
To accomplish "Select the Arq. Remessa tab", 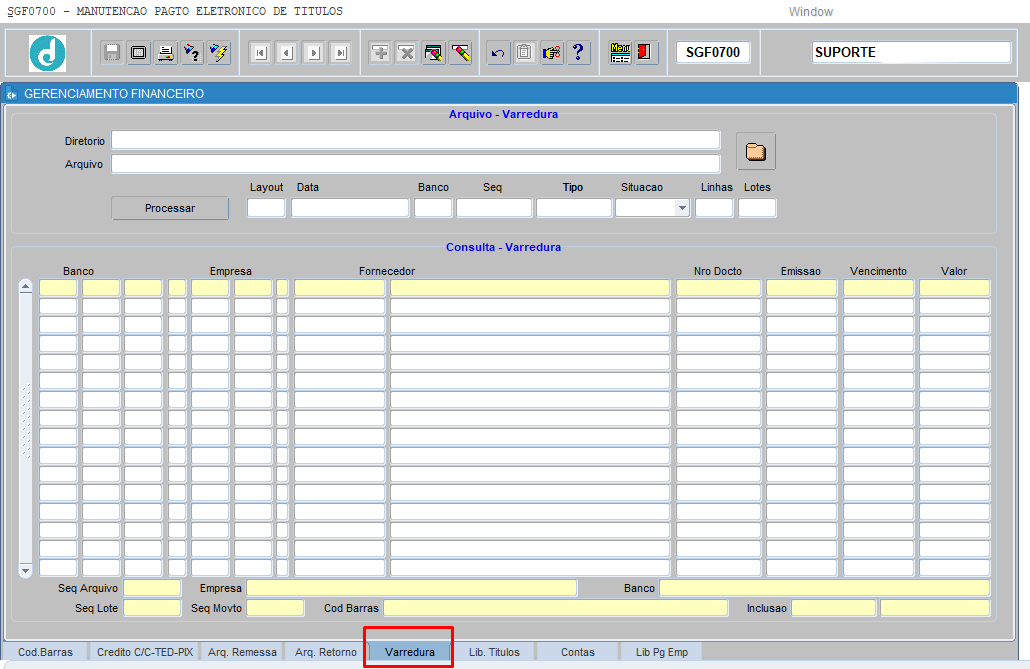I will [242, 652].
